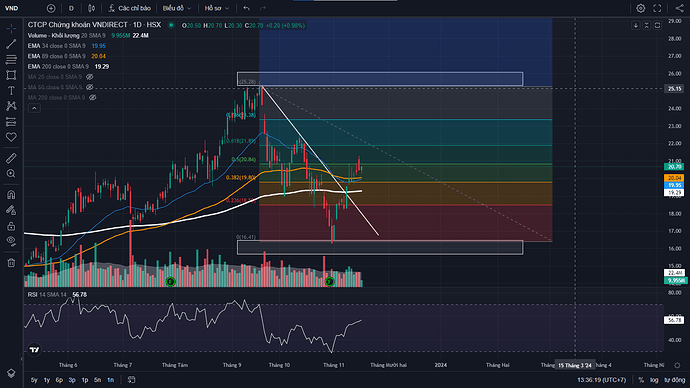Viewport: 690px width, 388px height.
Task: Click the tự động auto scale button
Action: pos(675,380)
